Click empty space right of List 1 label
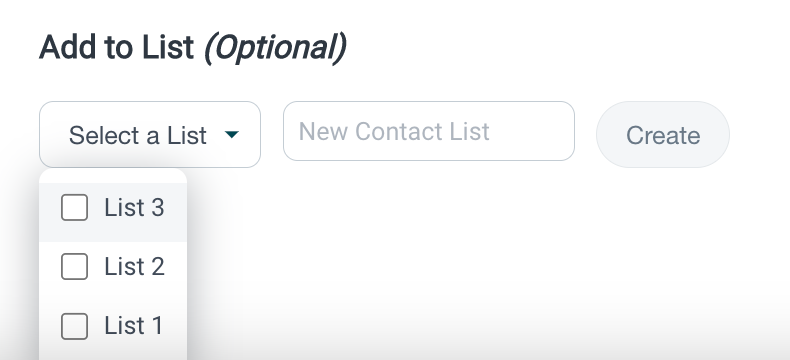 click(x=175, y=326)
